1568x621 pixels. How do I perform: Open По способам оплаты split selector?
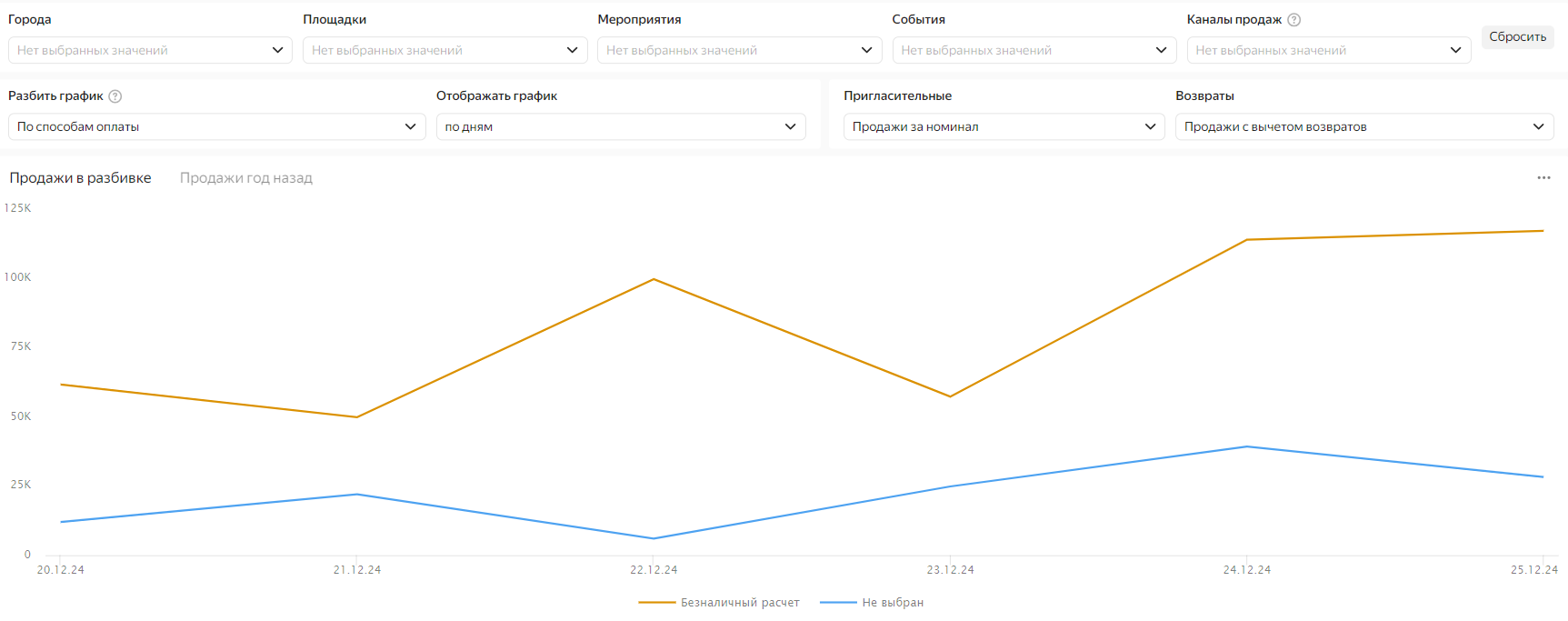tap(216, 127)
